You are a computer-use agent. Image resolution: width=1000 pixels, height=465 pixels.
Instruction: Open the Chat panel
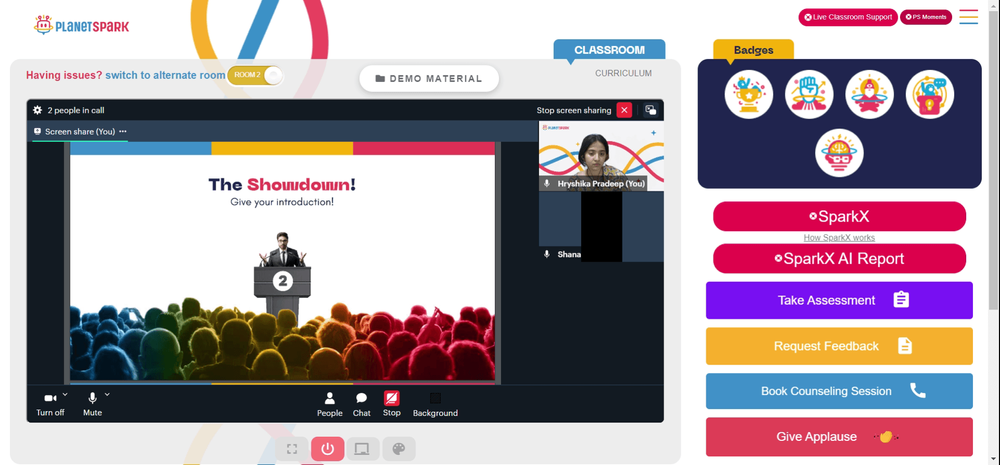click(362, 404)
